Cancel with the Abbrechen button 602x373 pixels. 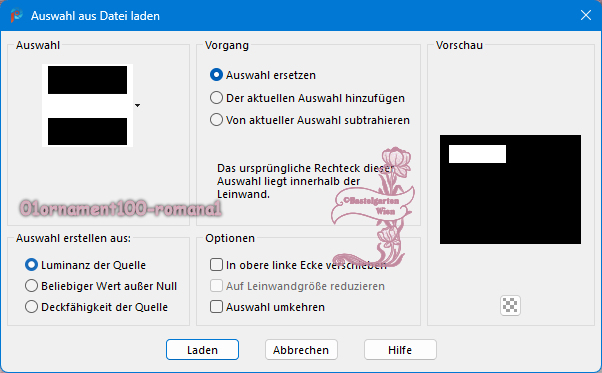(301, 350)
